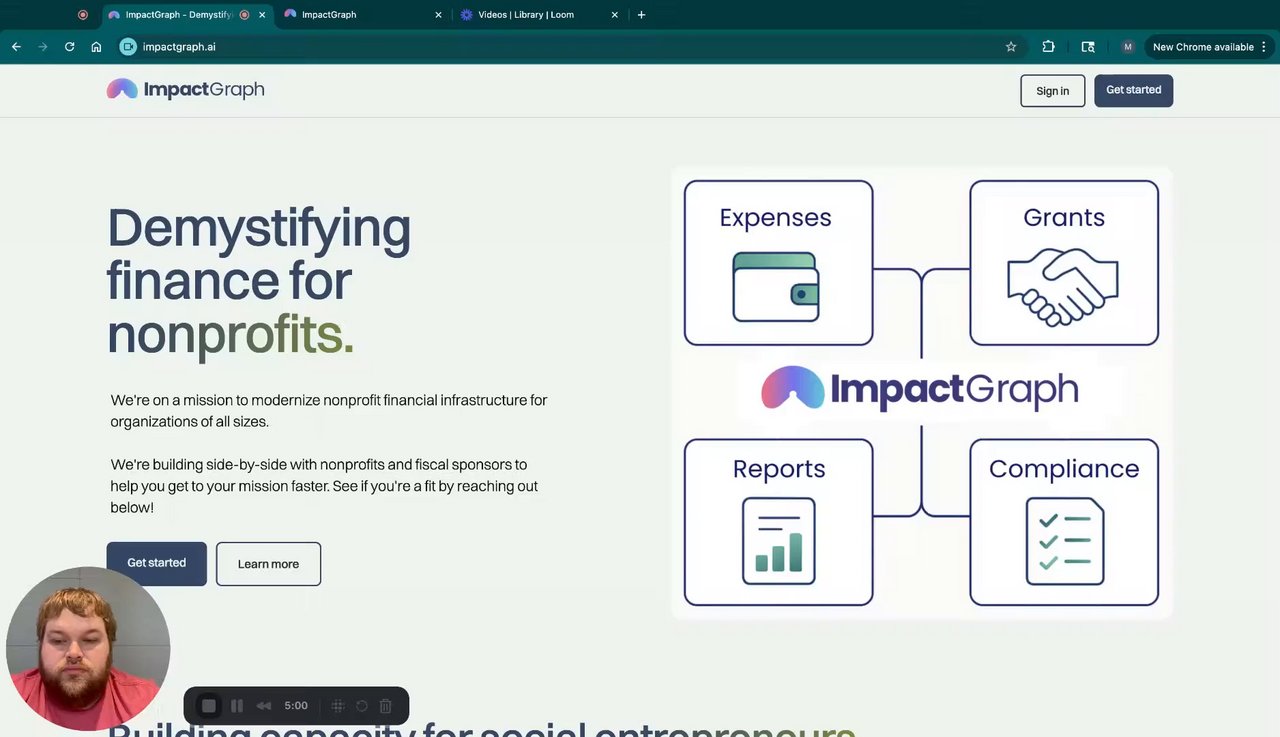
Task: Open the media control cast icon
Action: coord(1088,47)
